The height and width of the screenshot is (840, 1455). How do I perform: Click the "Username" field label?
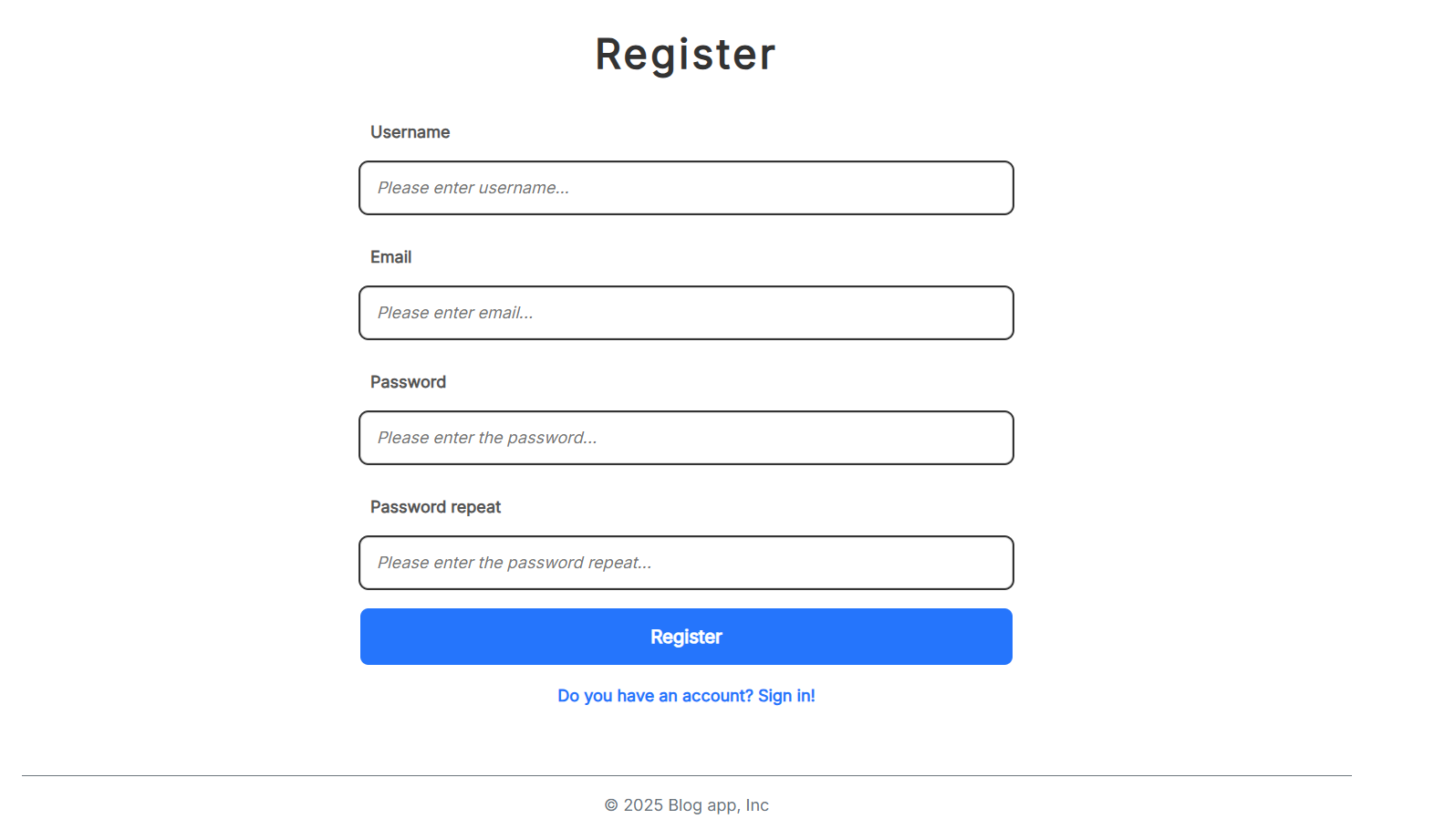pos(410,132)
